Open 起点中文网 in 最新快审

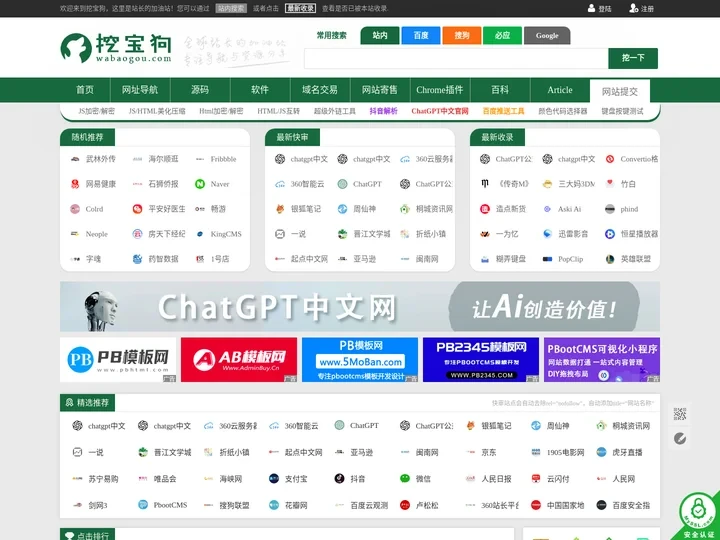309,259
